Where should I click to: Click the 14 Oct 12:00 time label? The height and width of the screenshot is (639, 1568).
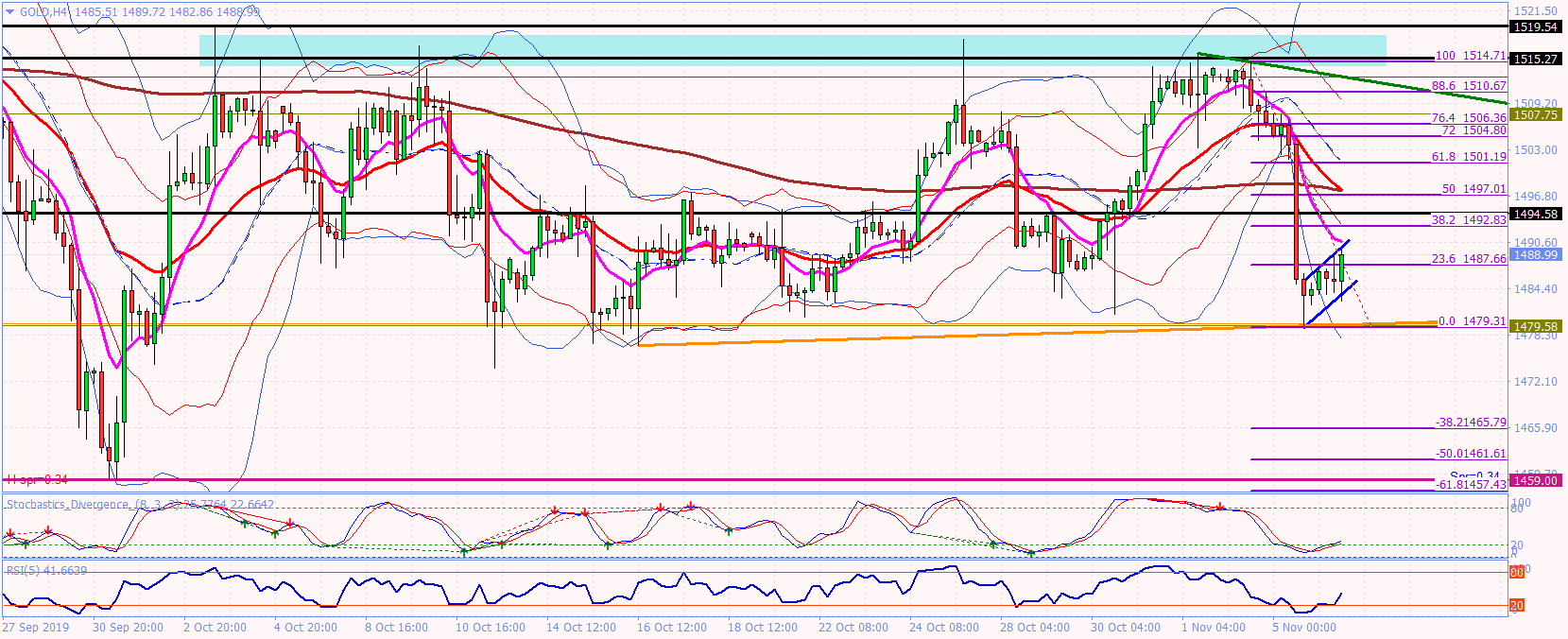[x=581, y=628]
